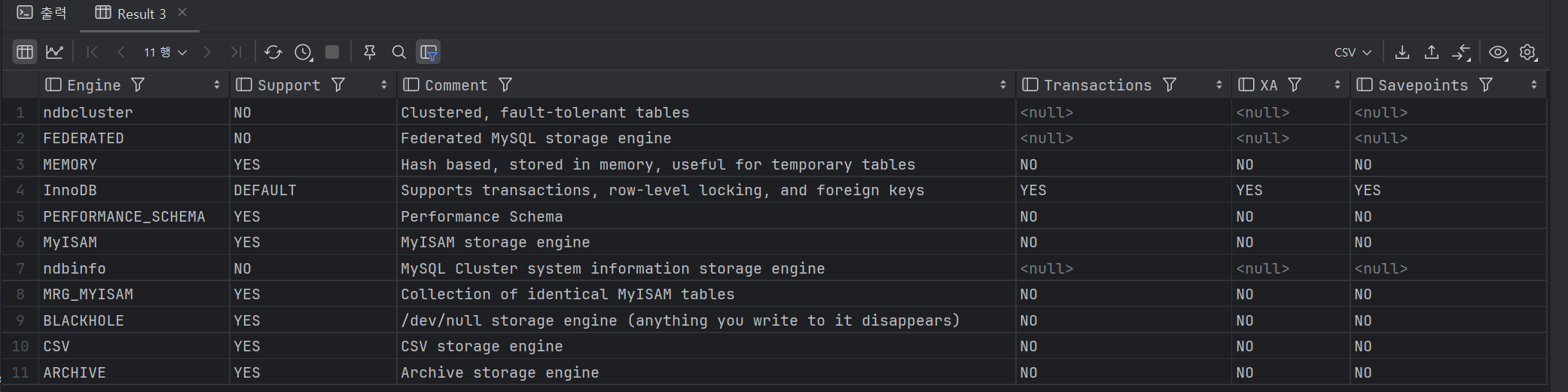Toggle the local filter button
This screenshot has height=392, width=1568.
(x=429, y=52)
